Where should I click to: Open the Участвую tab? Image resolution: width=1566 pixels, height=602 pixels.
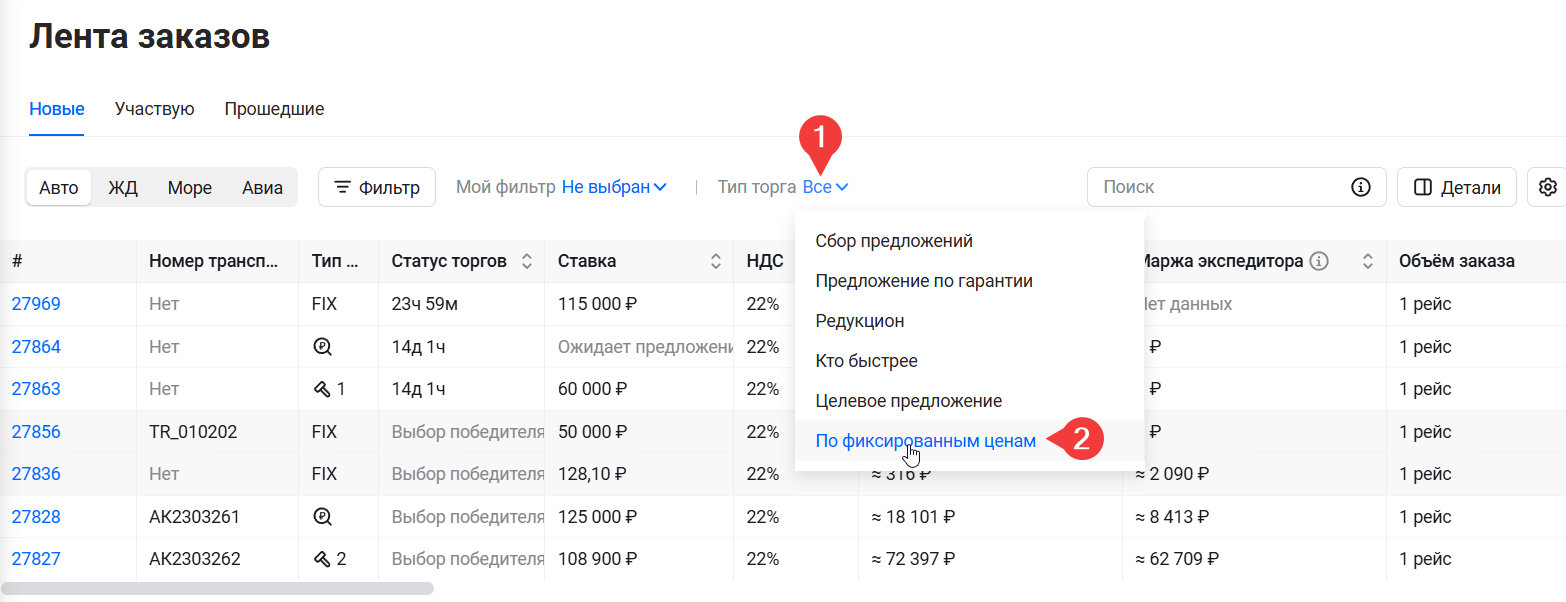[154, 109]
